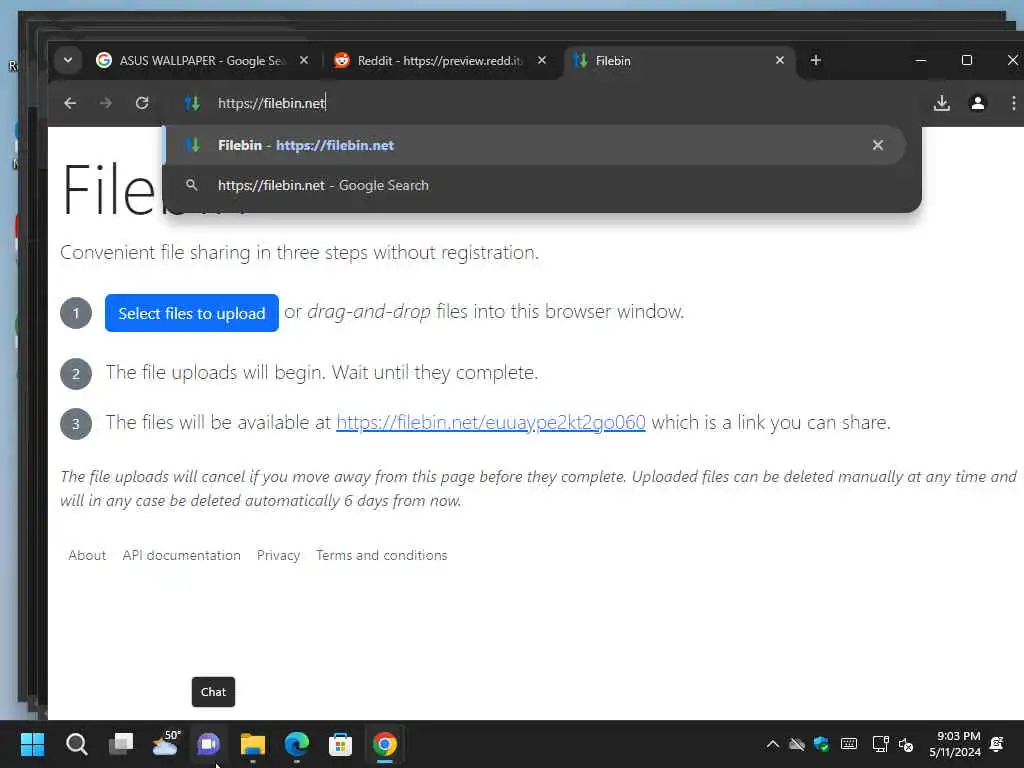1024x768 pixels.
Task: Close the Reddit tab
Action: [x=541, y=60]
